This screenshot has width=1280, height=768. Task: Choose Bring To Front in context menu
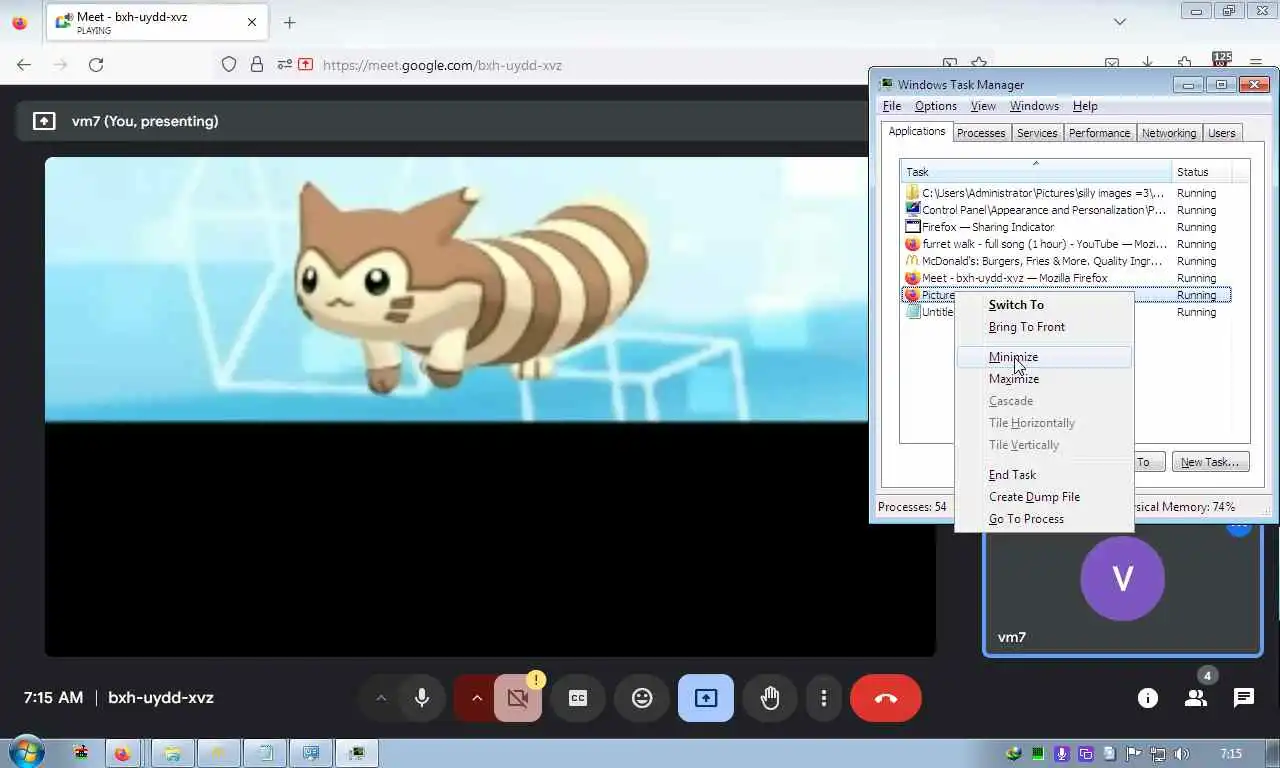click(x=1044, y=327)
